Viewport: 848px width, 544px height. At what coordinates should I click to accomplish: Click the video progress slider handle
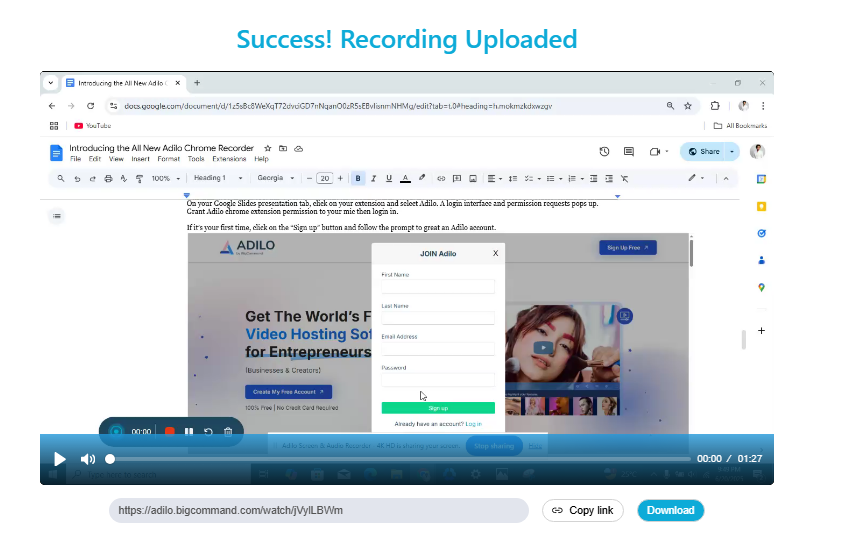pyautogui.click(x=110, y=459)
